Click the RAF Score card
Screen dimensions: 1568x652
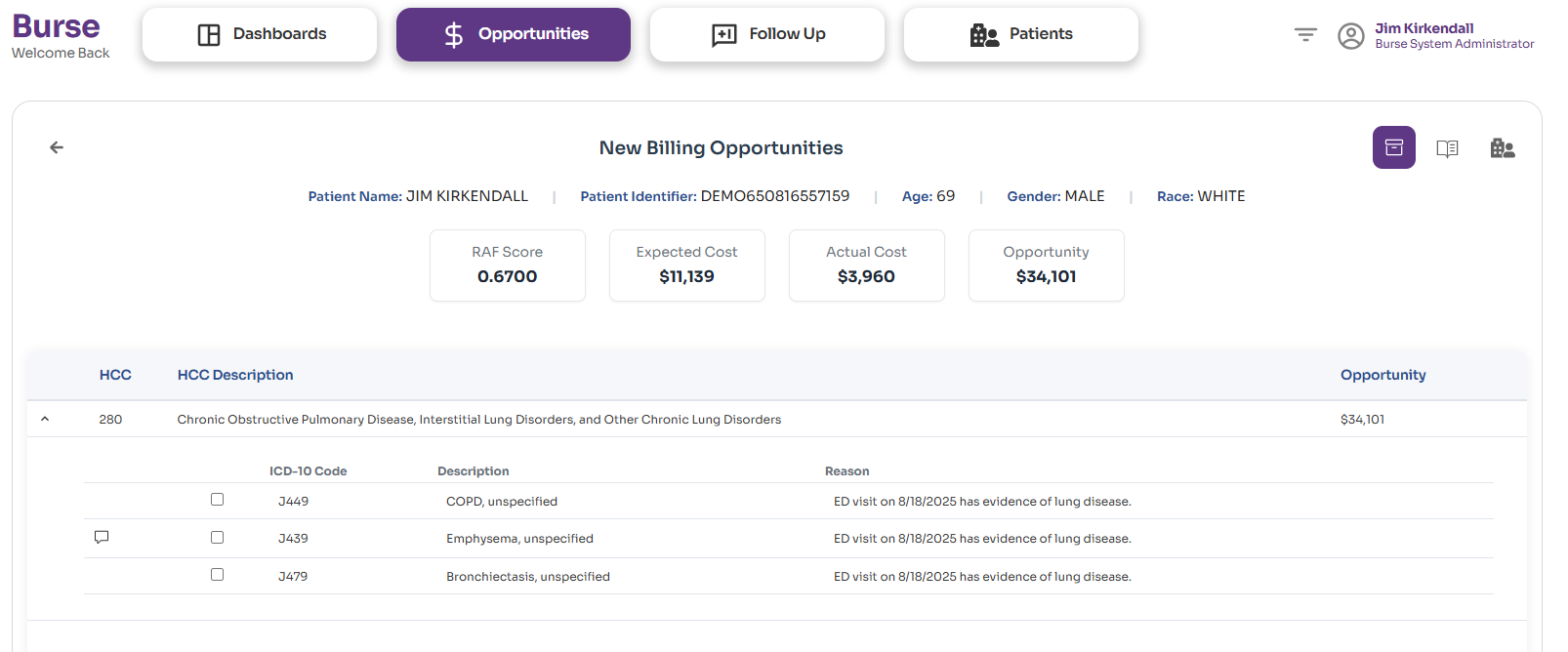tap(508, 265)
